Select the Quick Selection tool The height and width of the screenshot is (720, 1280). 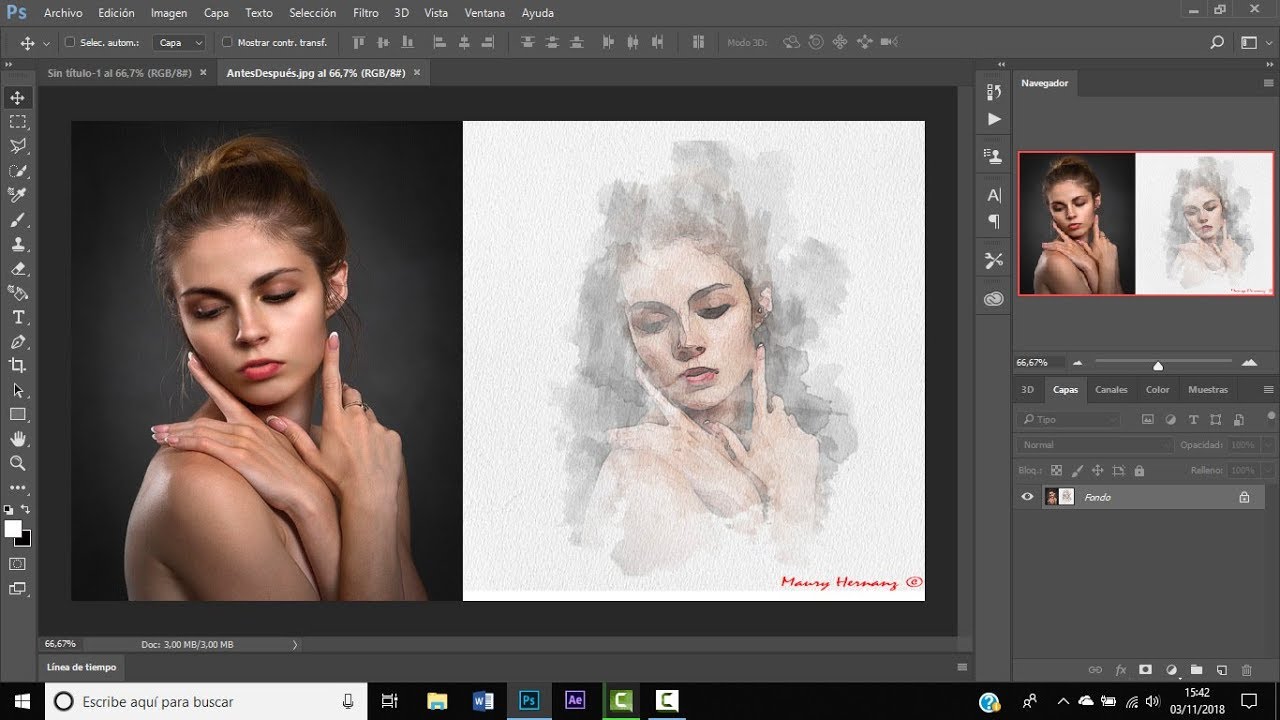pyautogui.click(x=18, y=171)
